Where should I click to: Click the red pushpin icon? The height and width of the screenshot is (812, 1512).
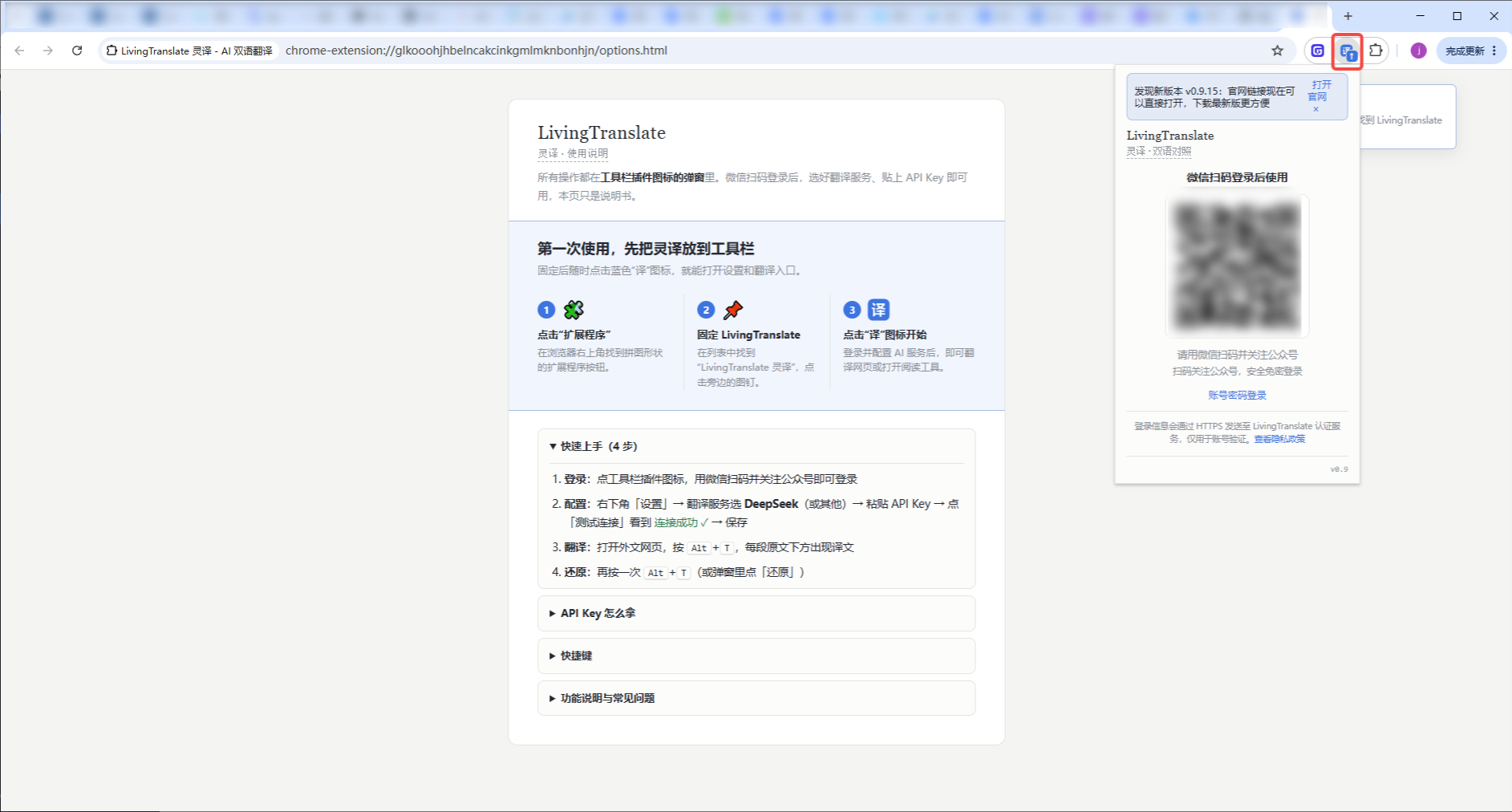pyautogui.click(x=733, y=310)
